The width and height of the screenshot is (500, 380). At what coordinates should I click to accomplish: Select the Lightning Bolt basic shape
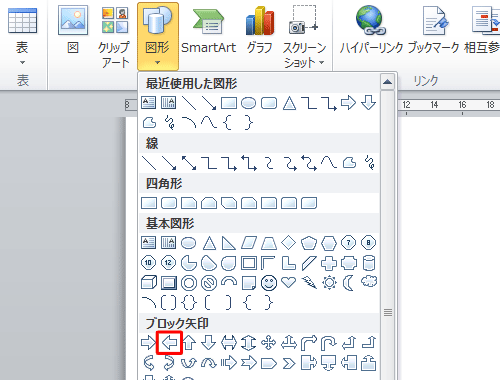point(309,283)
